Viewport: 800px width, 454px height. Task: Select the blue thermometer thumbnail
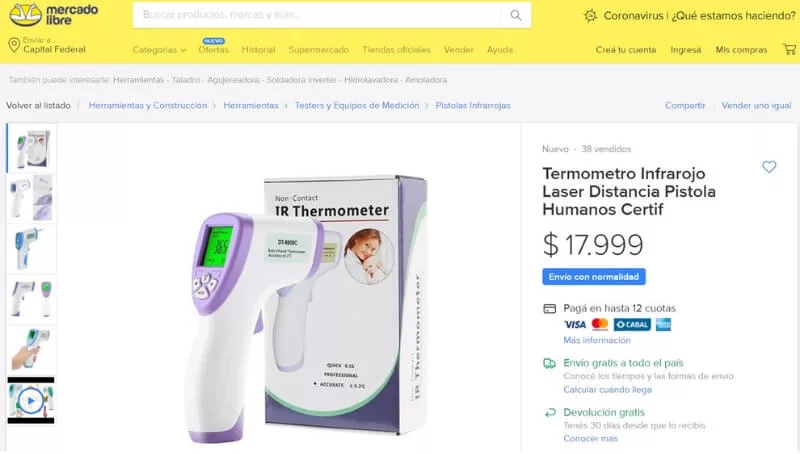coord(31,249)
